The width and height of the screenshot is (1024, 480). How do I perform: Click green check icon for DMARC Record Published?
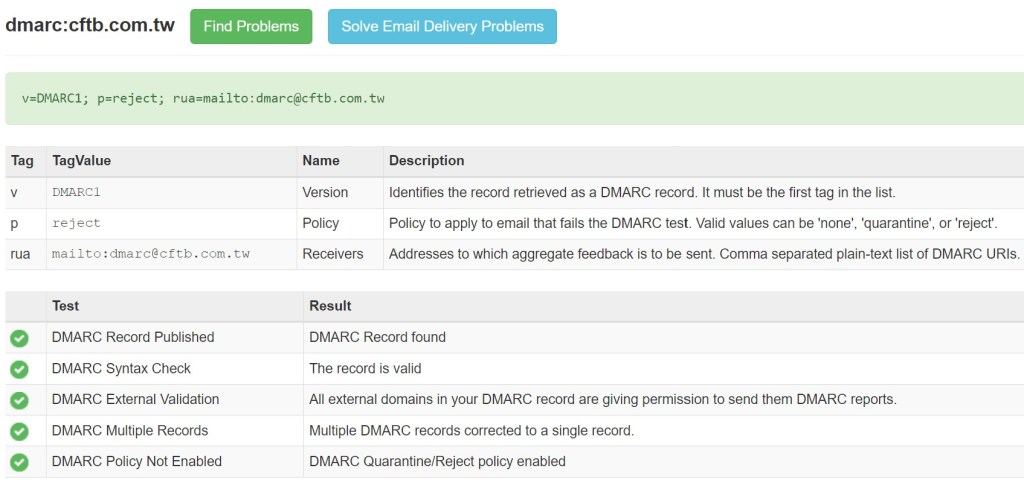tap(19, 338)
